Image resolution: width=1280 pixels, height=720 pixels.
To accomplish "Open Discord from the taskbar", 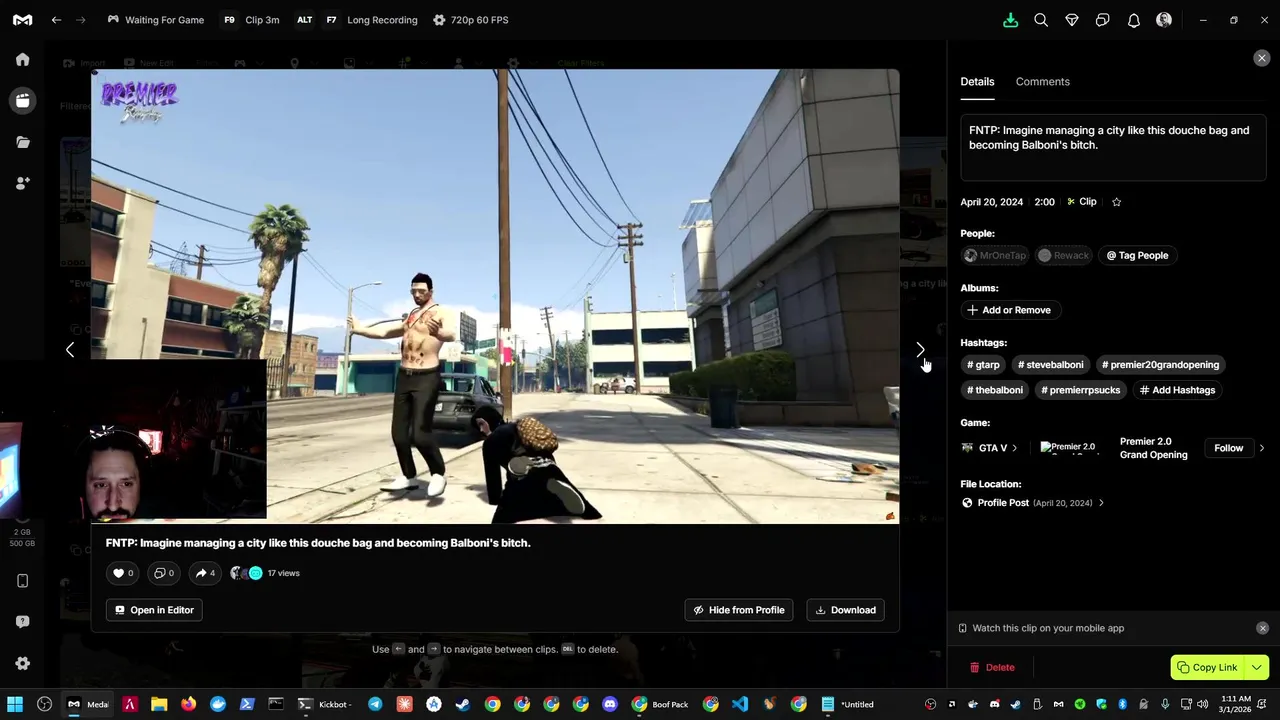I will pos(610,704).
